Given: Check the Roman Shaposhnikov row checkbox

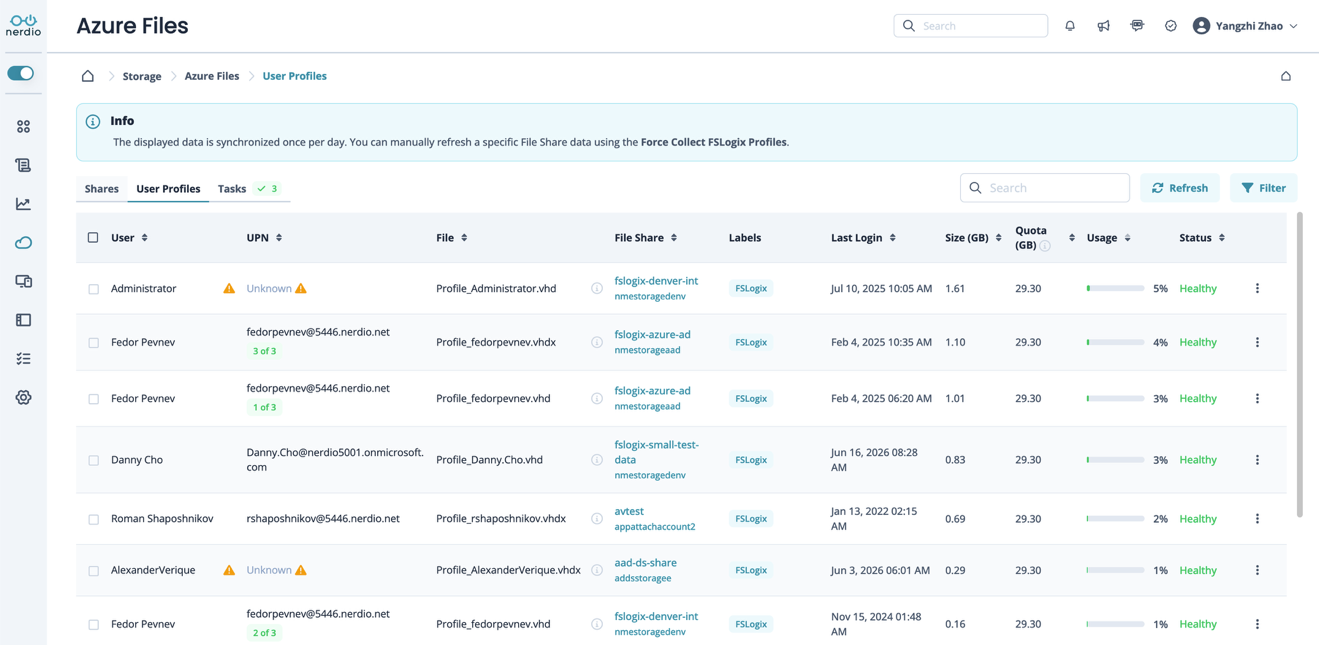Looking at the screenshot, I should point(93,520).
